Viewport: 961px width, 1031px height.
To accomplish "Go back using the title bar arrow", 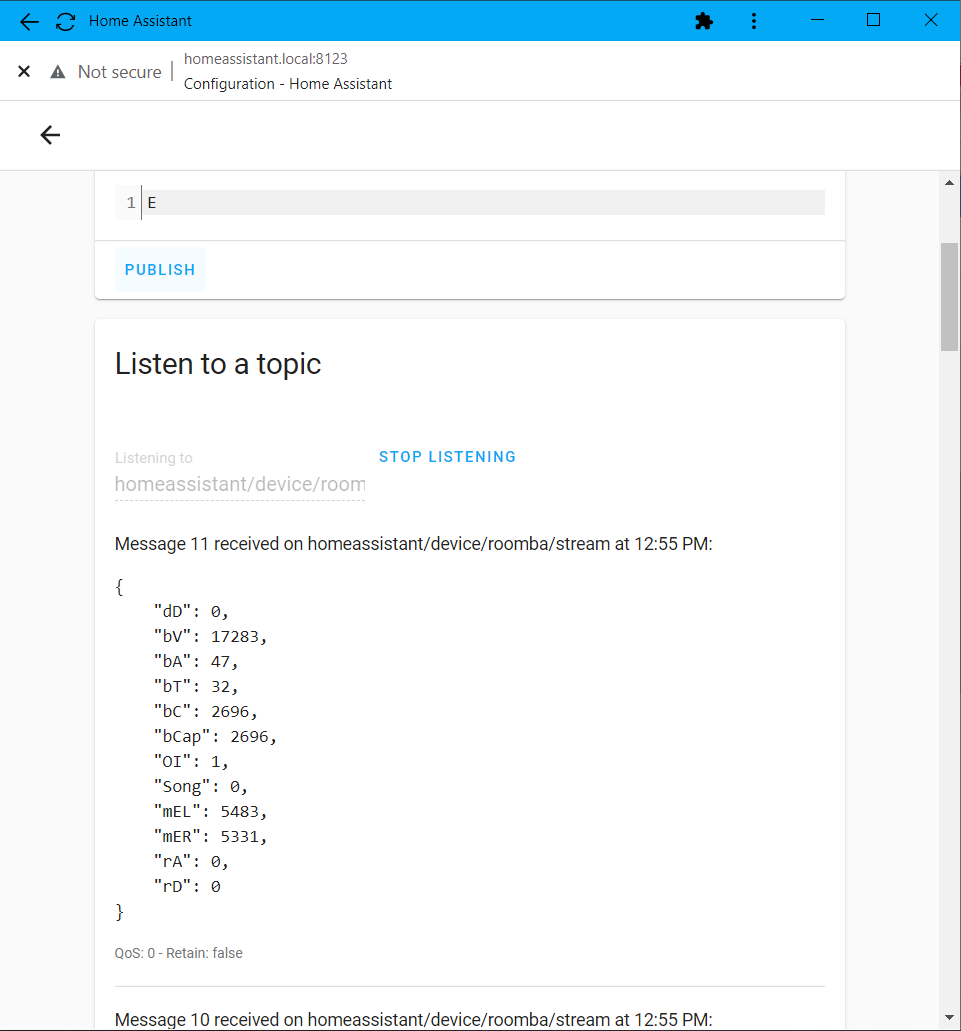I will coord(29,22).
